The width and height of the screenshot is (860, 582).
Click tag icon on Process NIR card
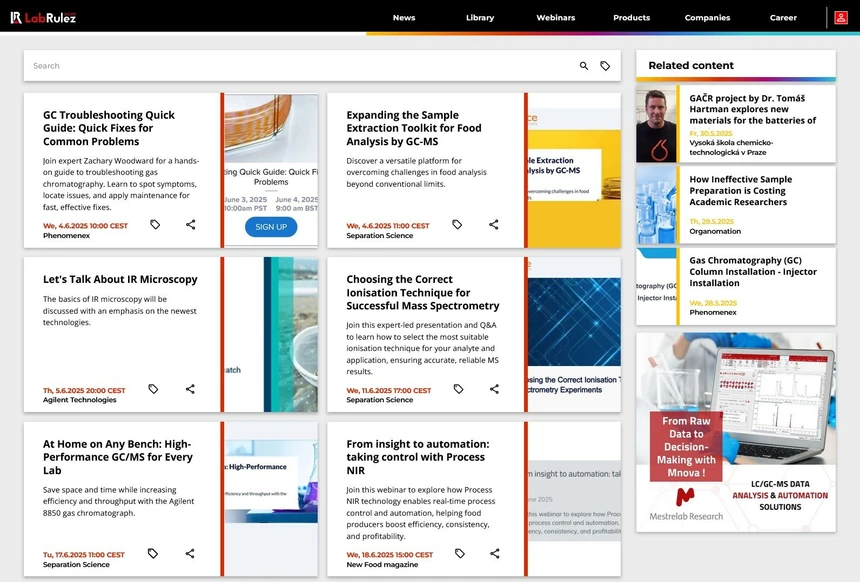point(460,553)
